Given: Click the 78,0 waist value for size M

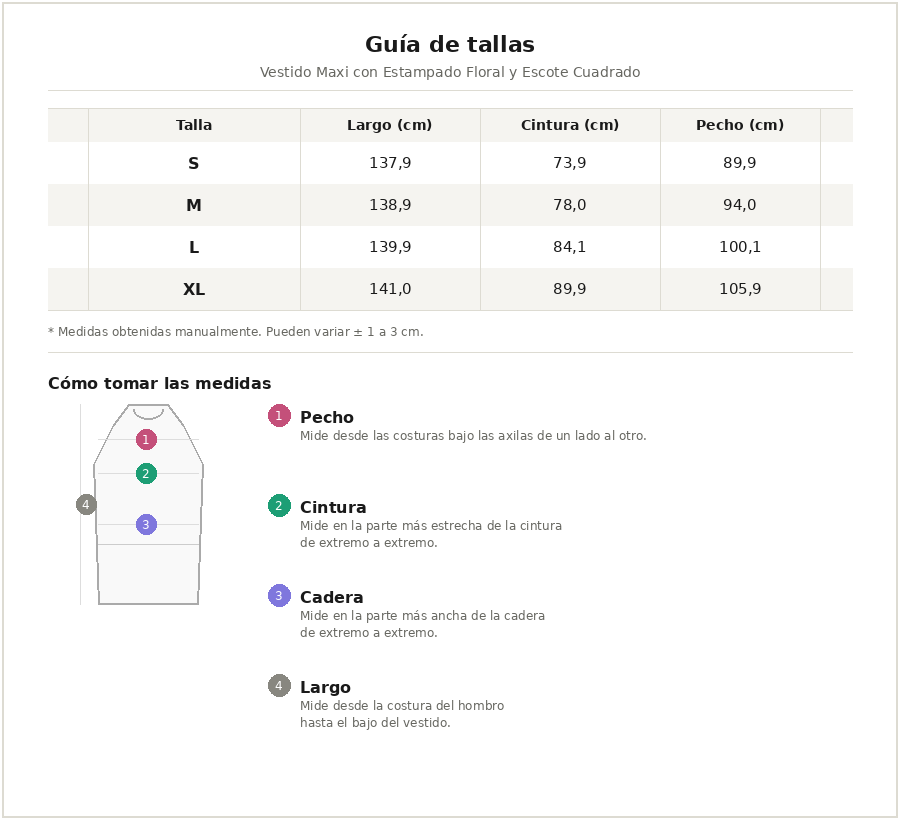Looking at the screenshot, I should [570, 205].
